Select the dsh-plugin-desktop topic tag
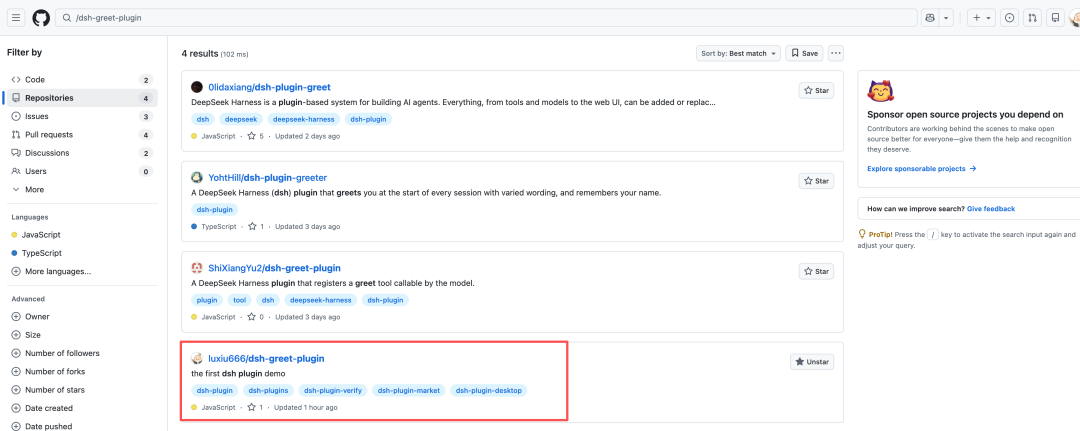The image size is (1080, 431). (x=490, y=390)
